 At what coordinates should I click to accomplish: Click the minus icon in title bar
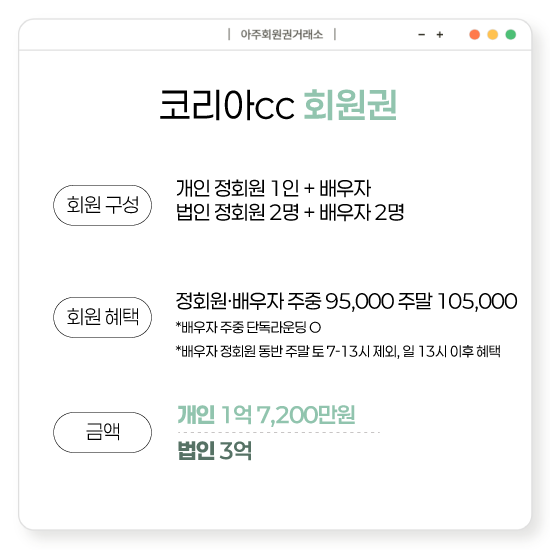click(421, 35)
